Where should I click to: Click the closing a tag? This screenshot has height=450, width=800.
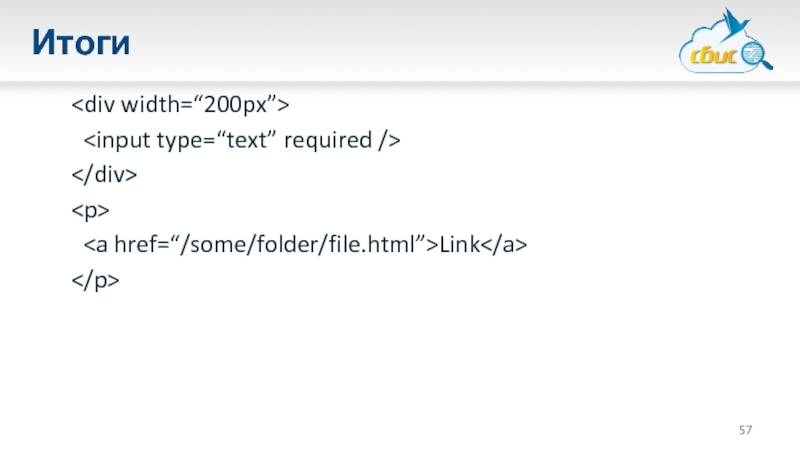(503, 246)
